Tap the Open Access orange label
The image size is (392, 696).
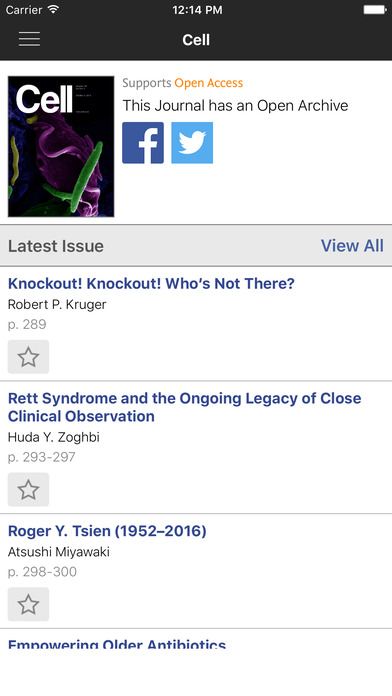point(209,83)
